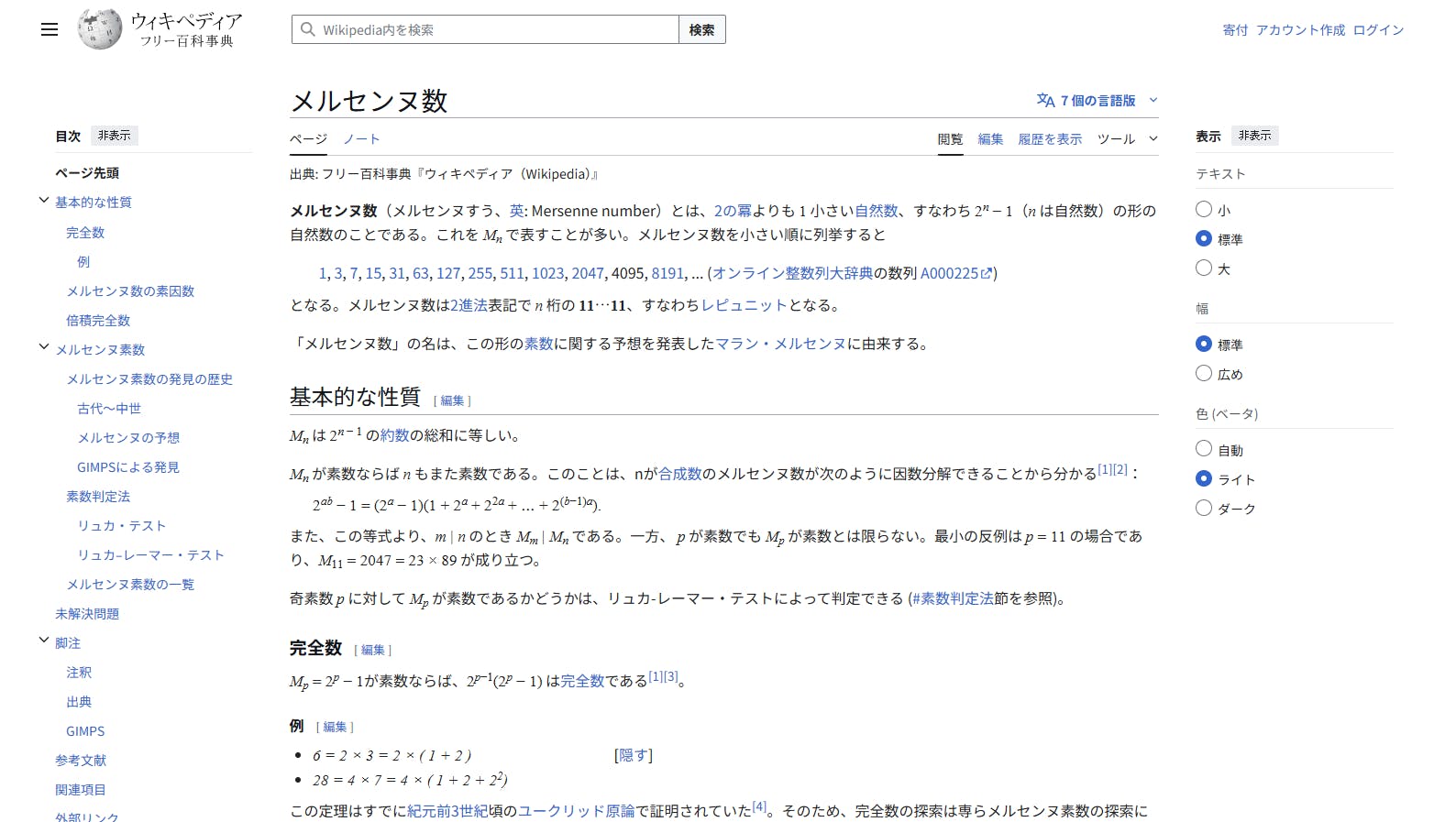
Task: Click the external link icon beside A000225
Action: coord(987,273)
